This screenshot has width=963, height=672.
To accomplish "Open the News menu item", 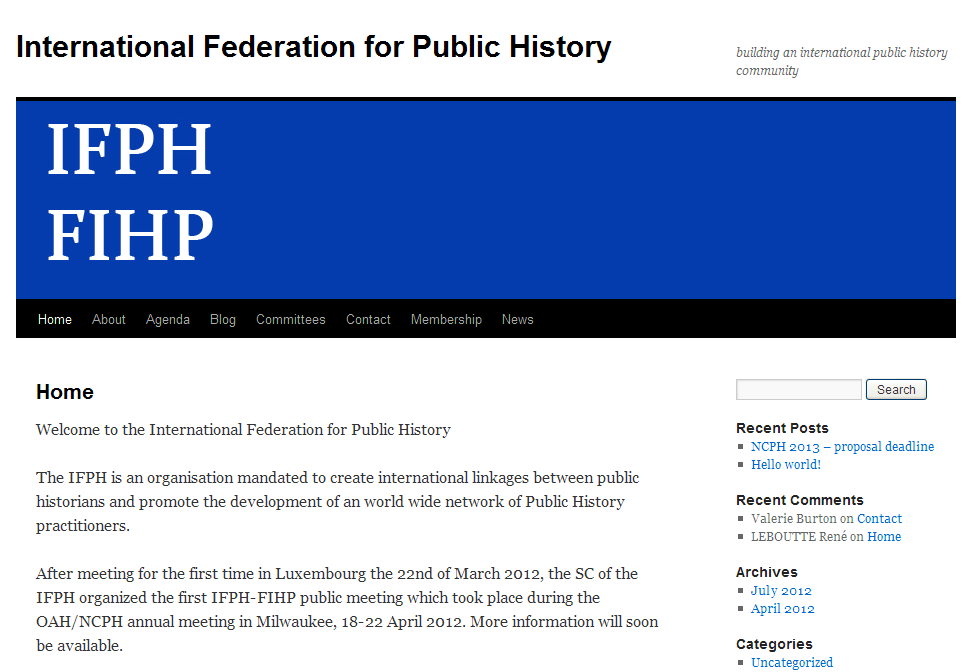I will [517, 319].
